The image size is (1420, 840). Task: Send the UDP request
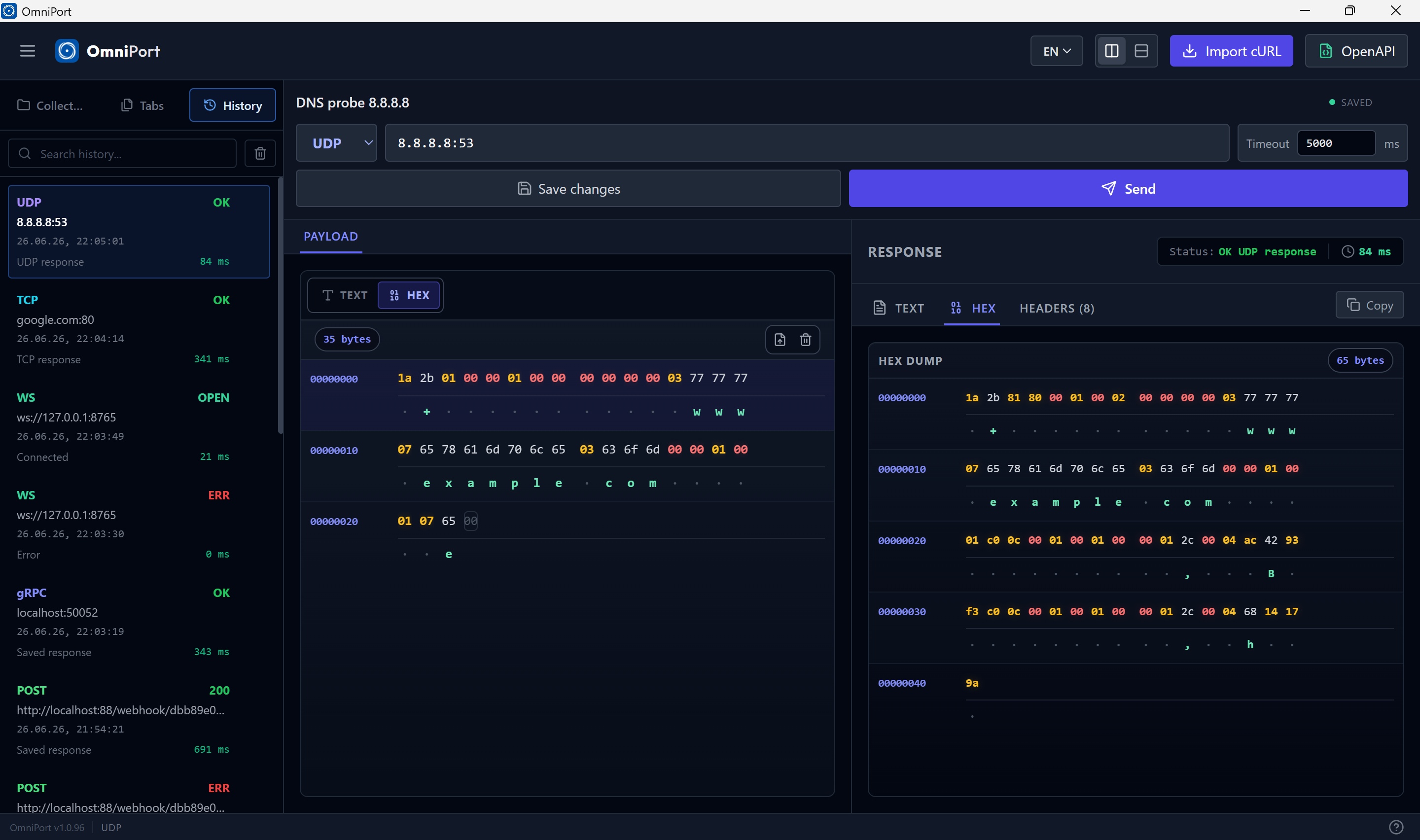(1128, 188)
